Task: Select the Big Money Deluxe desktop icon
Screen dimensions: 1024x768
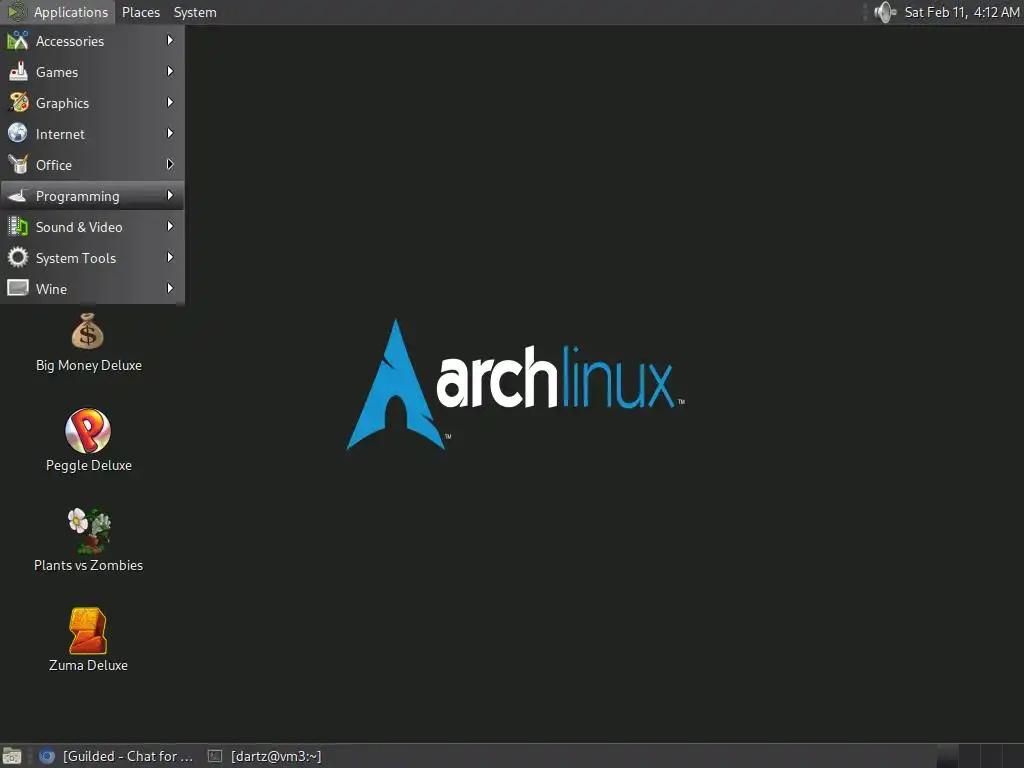Action: [88, 332]
